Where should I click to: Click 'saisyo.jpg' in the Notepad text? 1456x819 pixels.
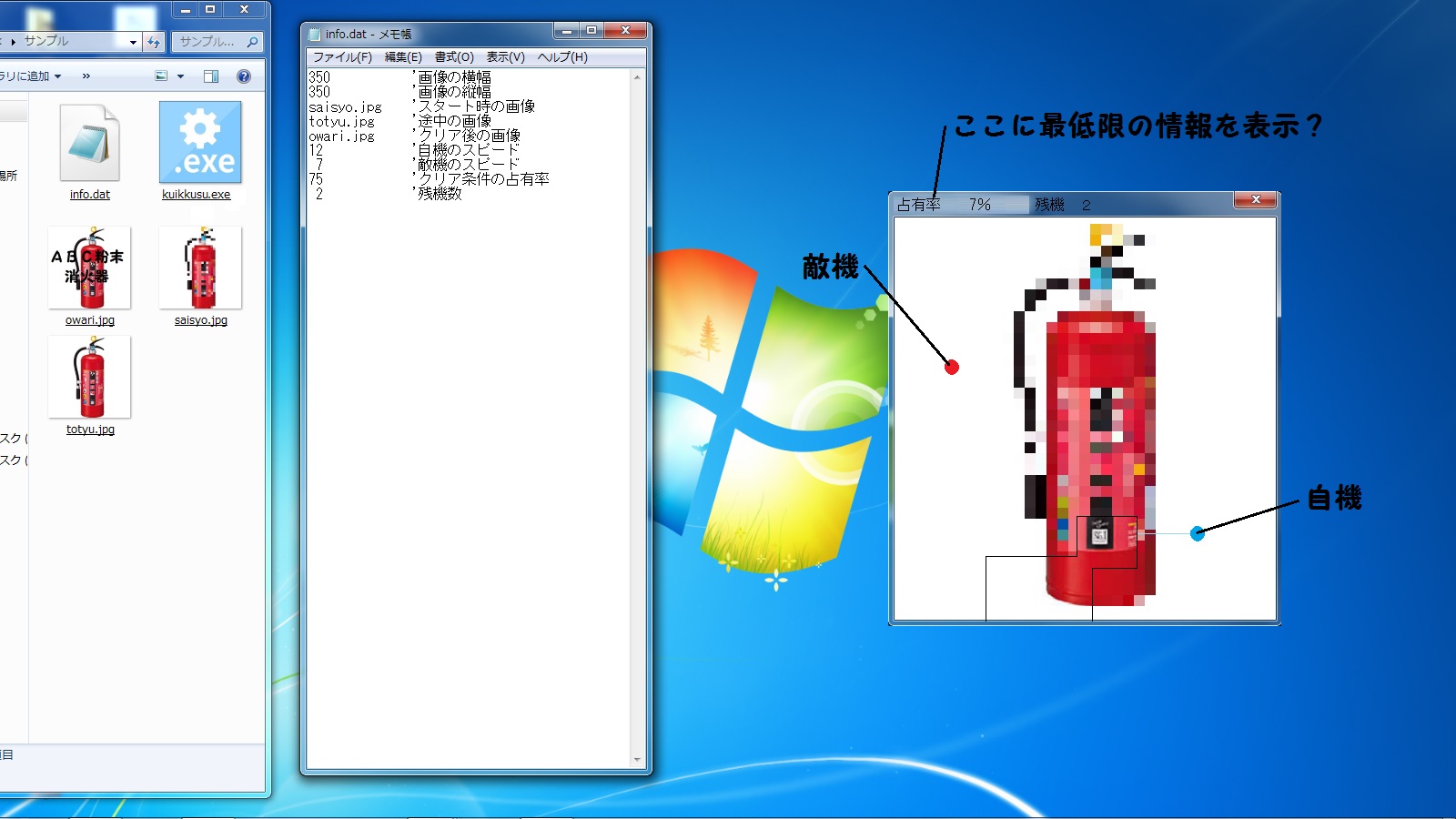[x=345, y=106]
